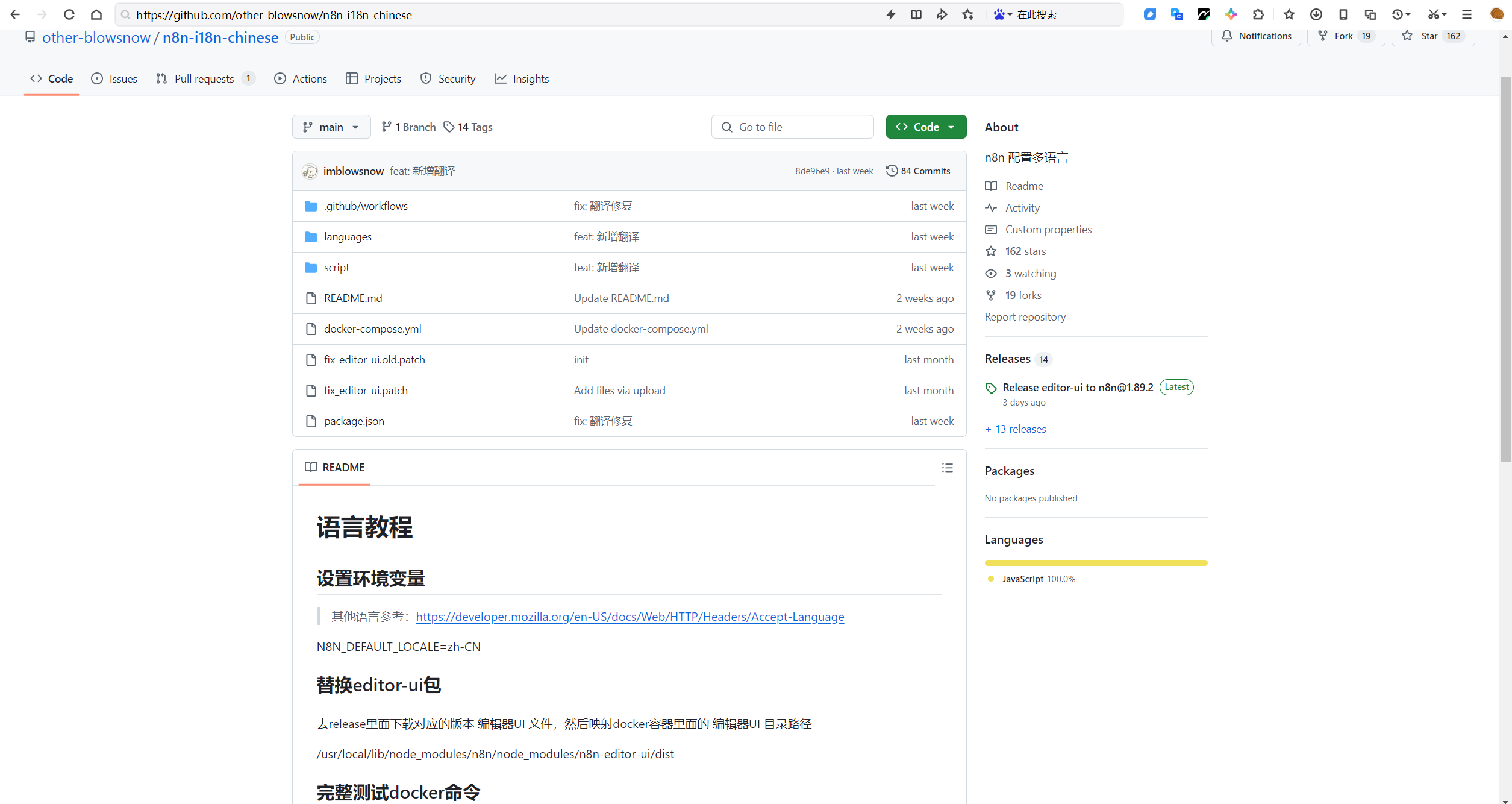Open commit message 'Add files via upload'

619,391
